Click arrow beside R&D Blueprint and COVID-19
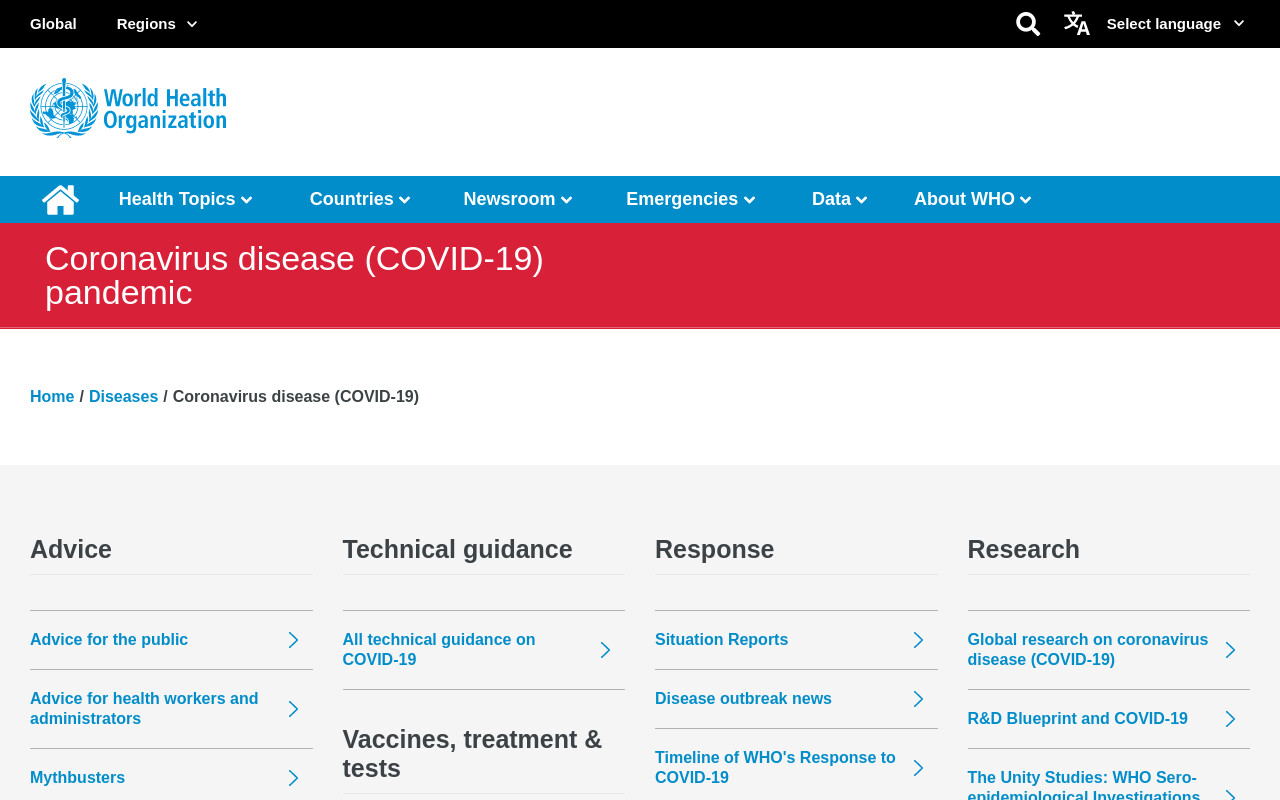 click(1230, 719)
